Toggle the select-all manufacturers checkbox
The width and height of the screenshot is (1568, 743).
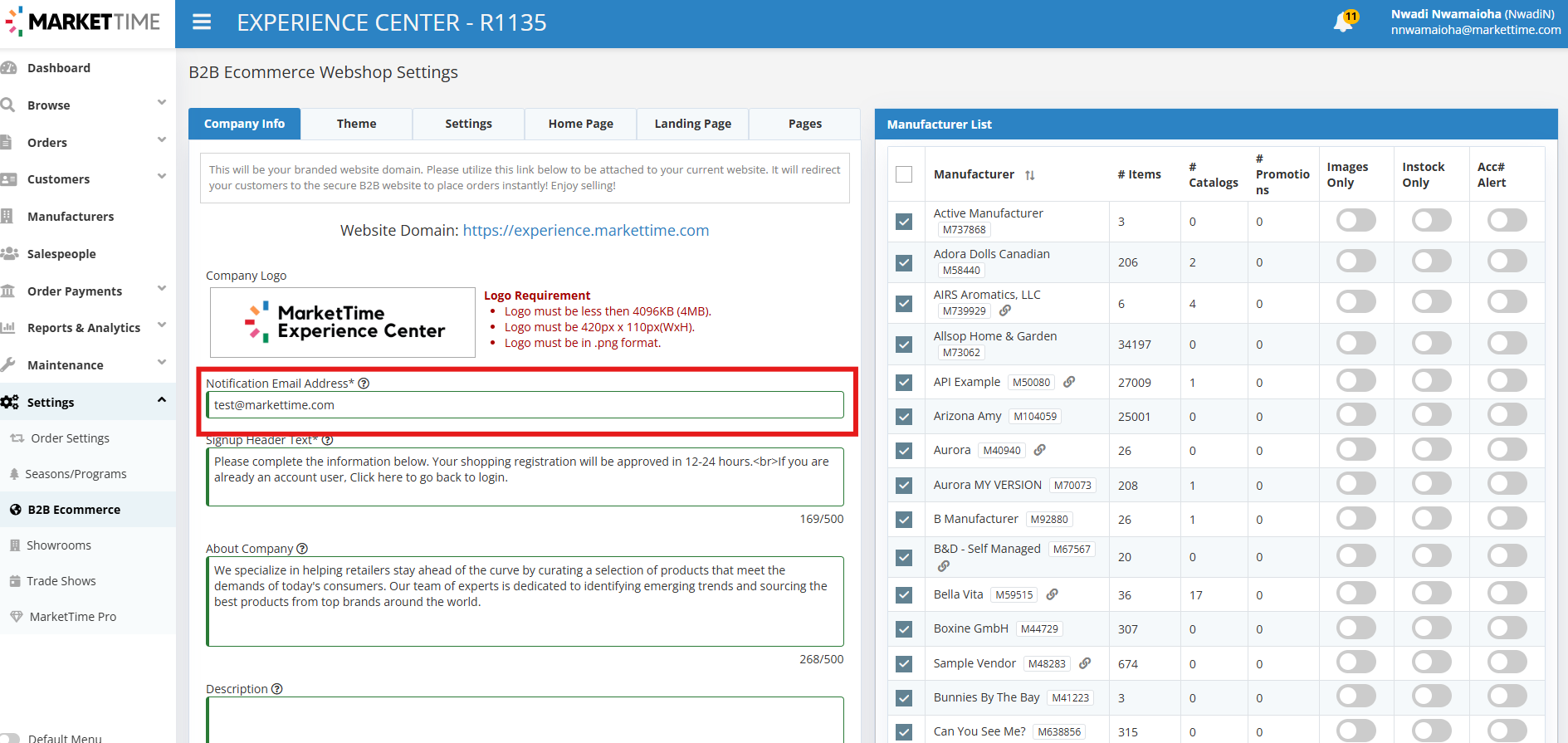click(x=904, y=174)
